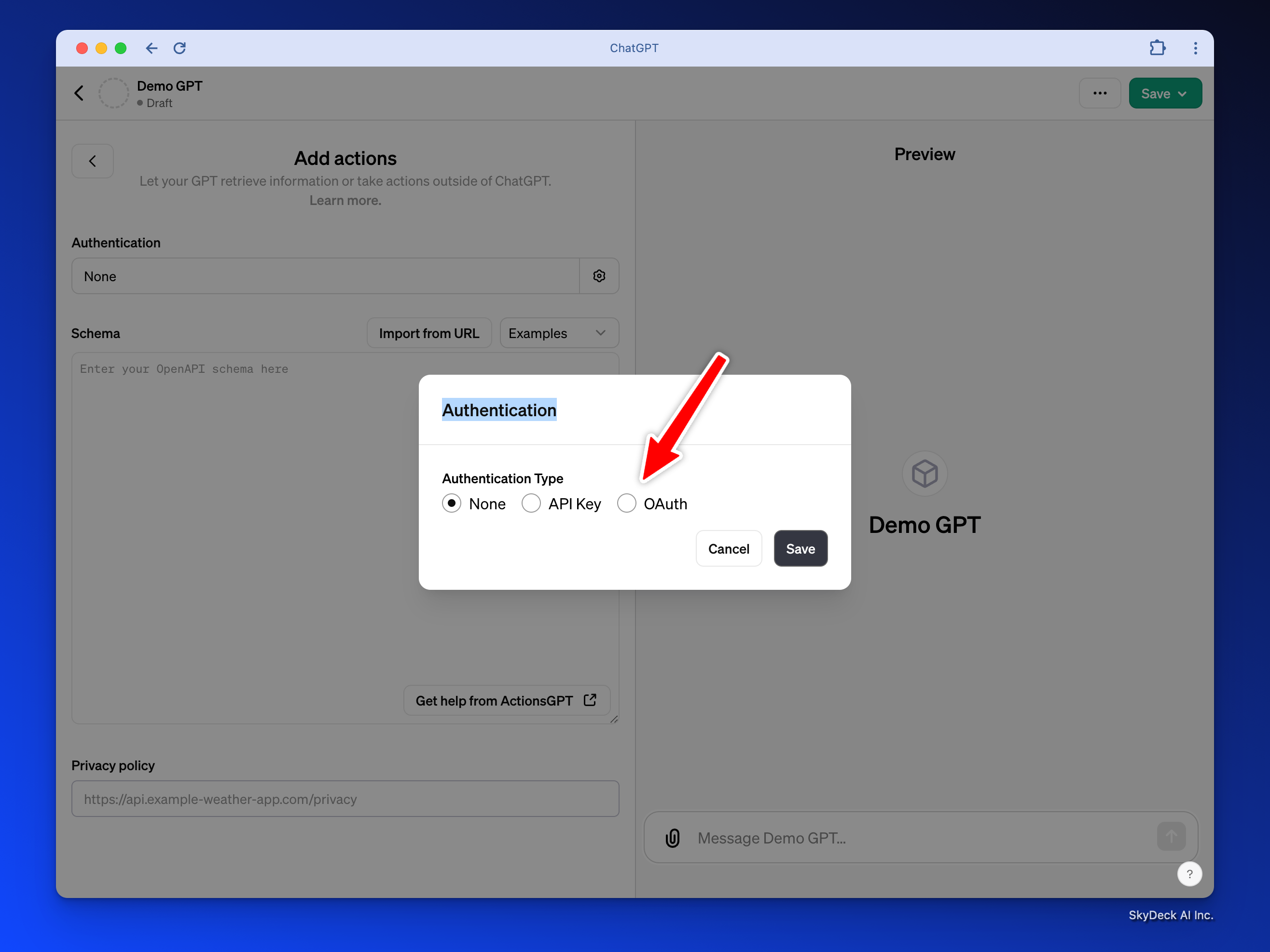
Task: Click the authentication settings gear icon
Action: point(599,276)
